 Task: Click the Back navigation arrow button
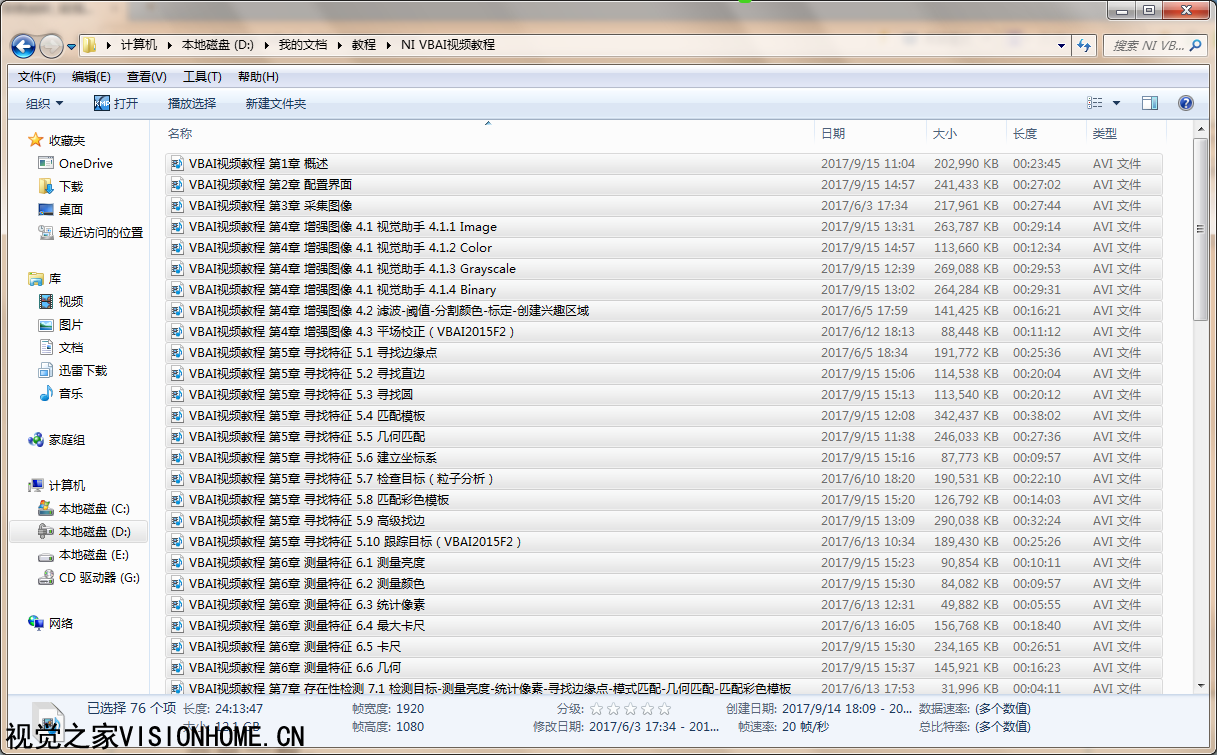(23, 46)
